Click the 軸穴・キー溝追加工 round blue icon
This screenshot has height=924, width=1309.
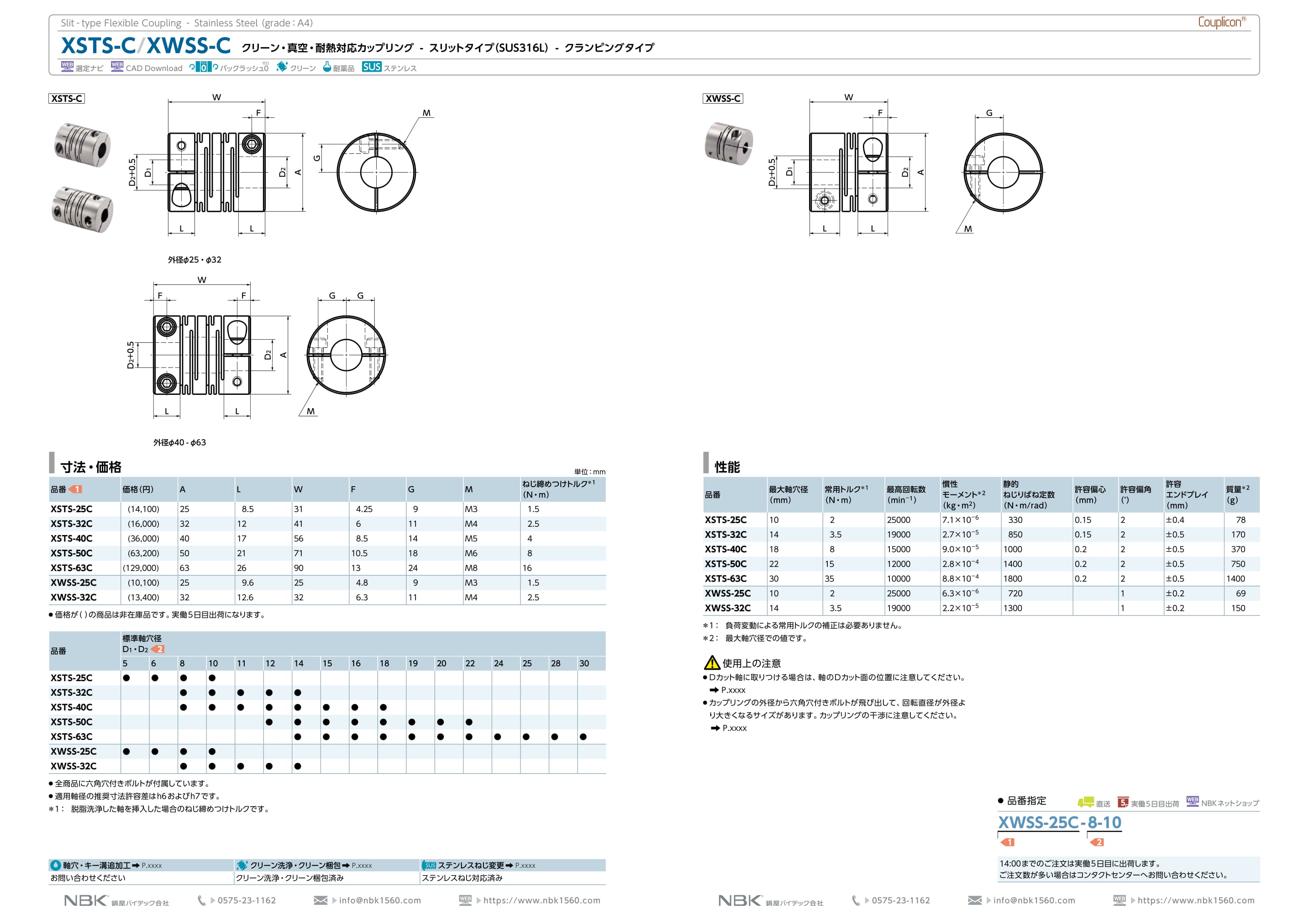[55, 865]
